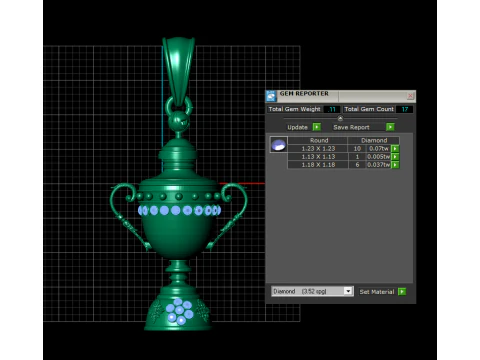The height and width of the screenshot is (360, 480).
Task: Close the Gem Reporter panel
Action: tap(410, 96)
